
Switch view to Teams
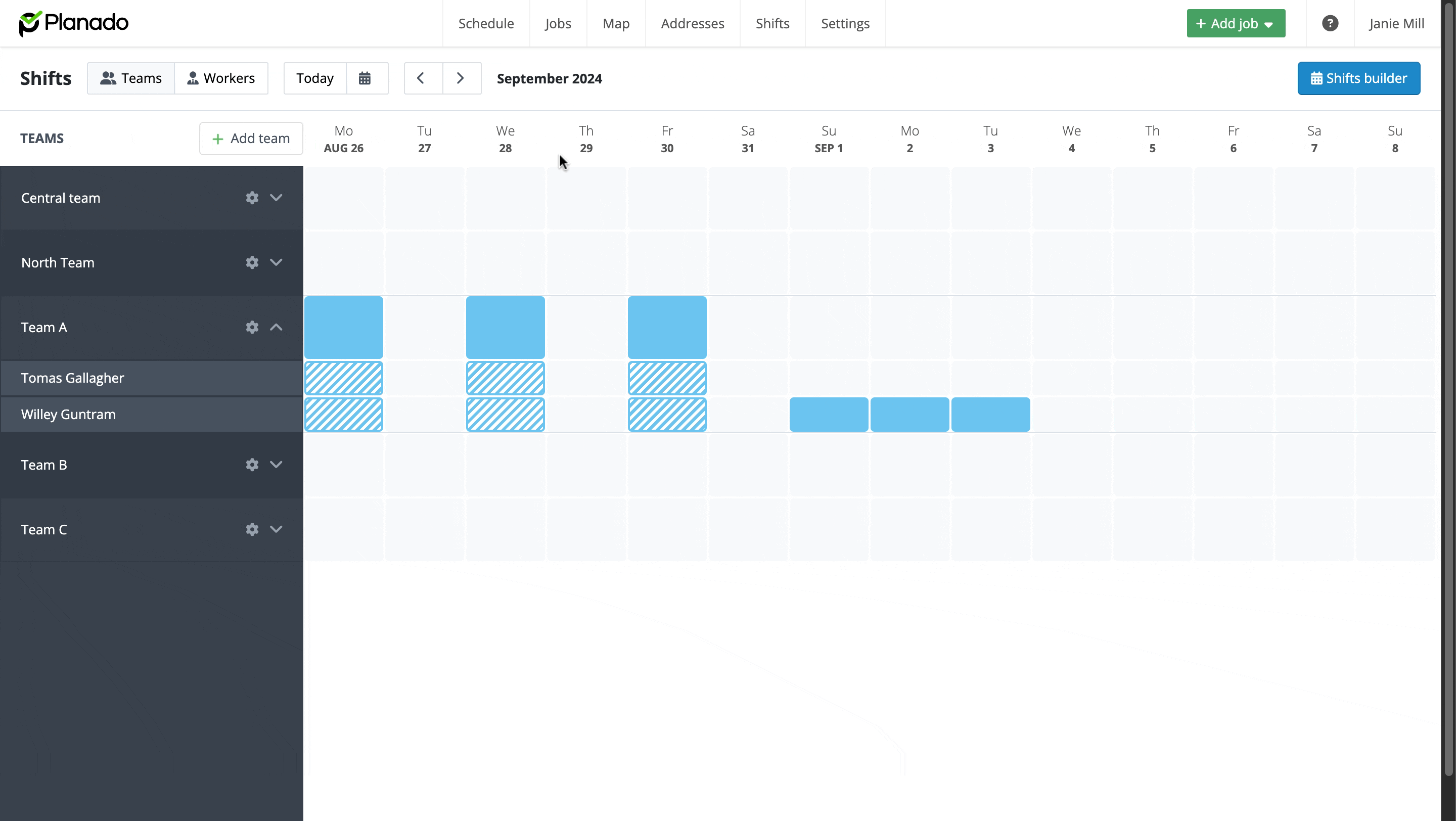131,78
